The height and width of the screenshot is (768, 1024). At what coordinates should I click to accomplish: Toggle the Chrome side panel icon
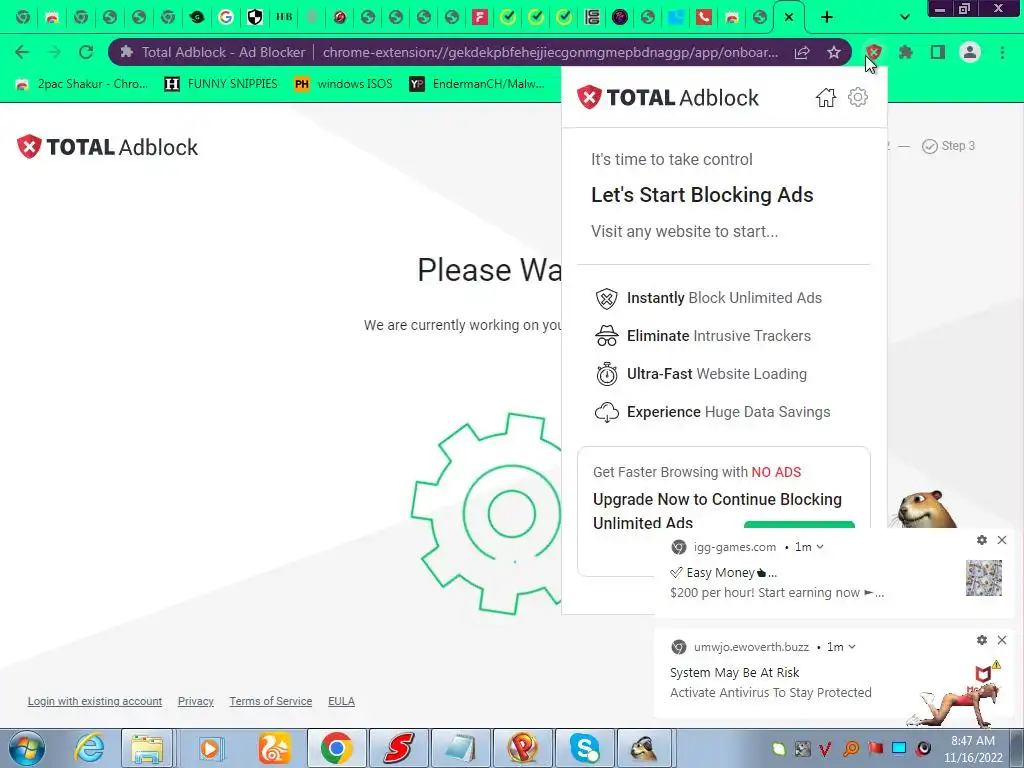pos(938,52)
